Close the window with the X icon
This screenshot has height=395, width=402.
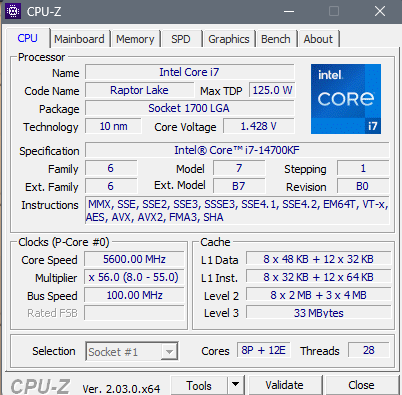point(380,12)
